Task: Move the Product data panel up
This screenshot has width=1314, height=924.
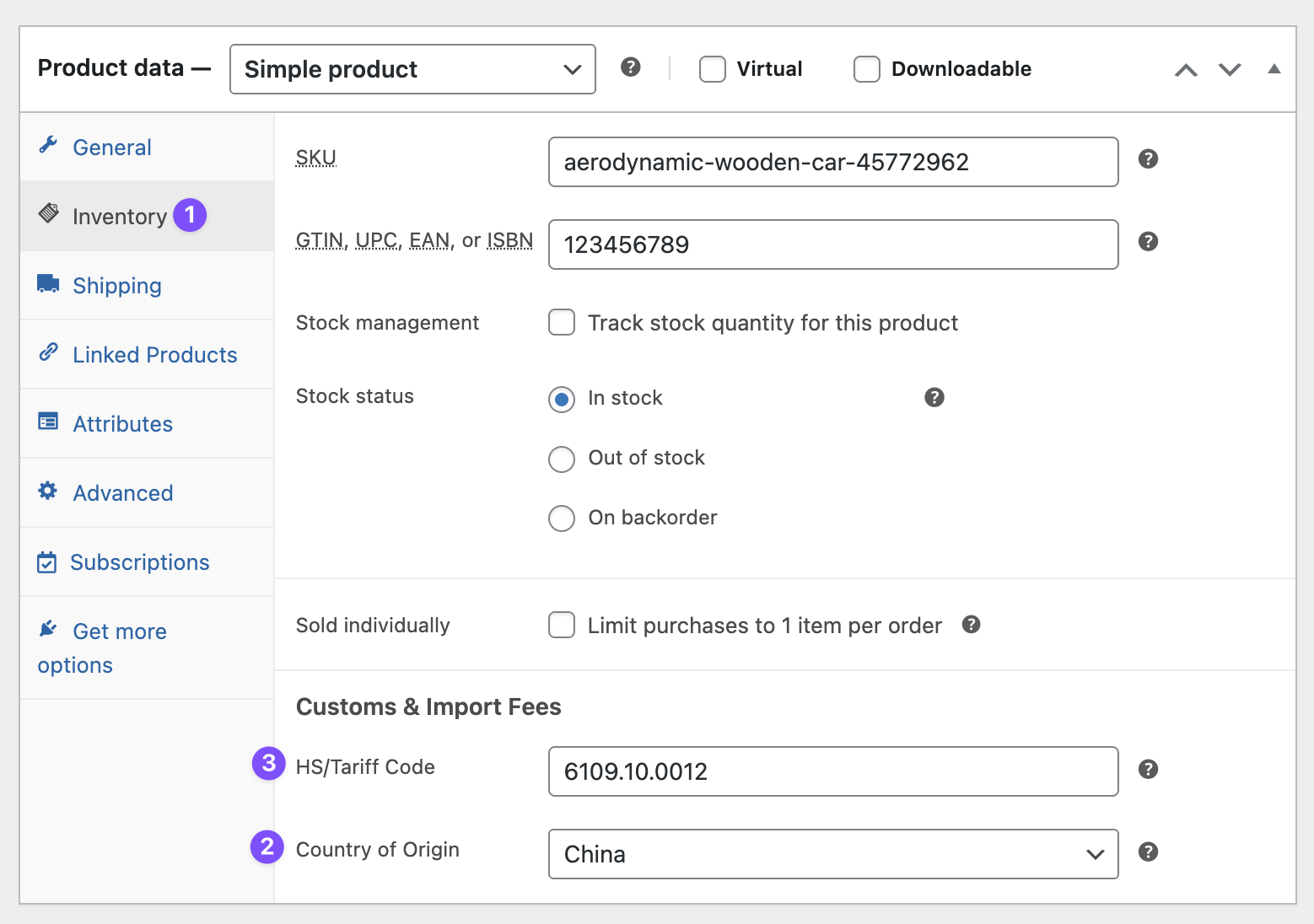Action: coord(1186,70)
